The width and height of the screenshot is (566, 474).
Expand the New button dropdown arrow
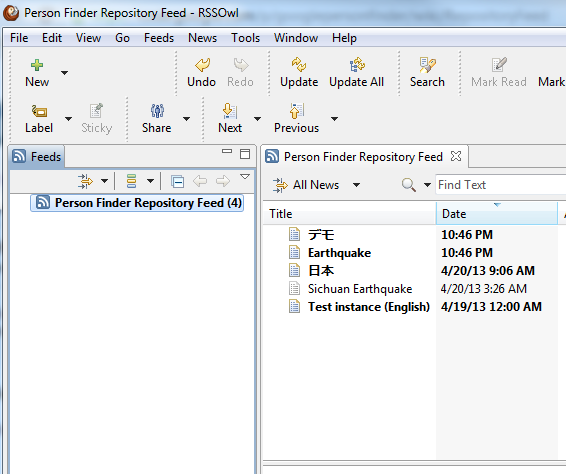[65, 73]
